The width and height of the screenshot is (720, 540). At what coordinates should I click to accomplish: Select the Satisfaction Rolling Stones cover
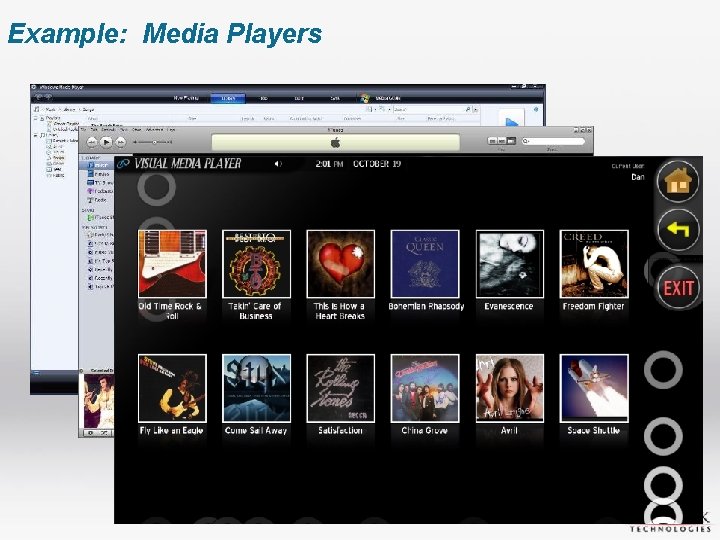pos(340,388)
